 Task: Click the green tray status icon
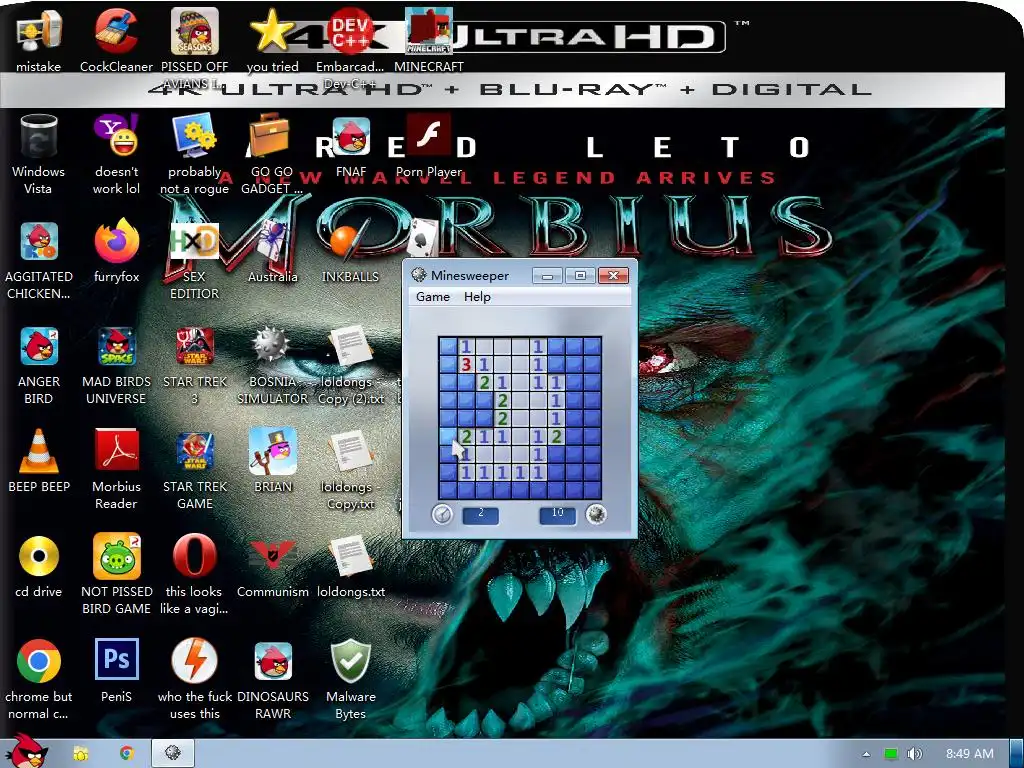pos(891,754)
